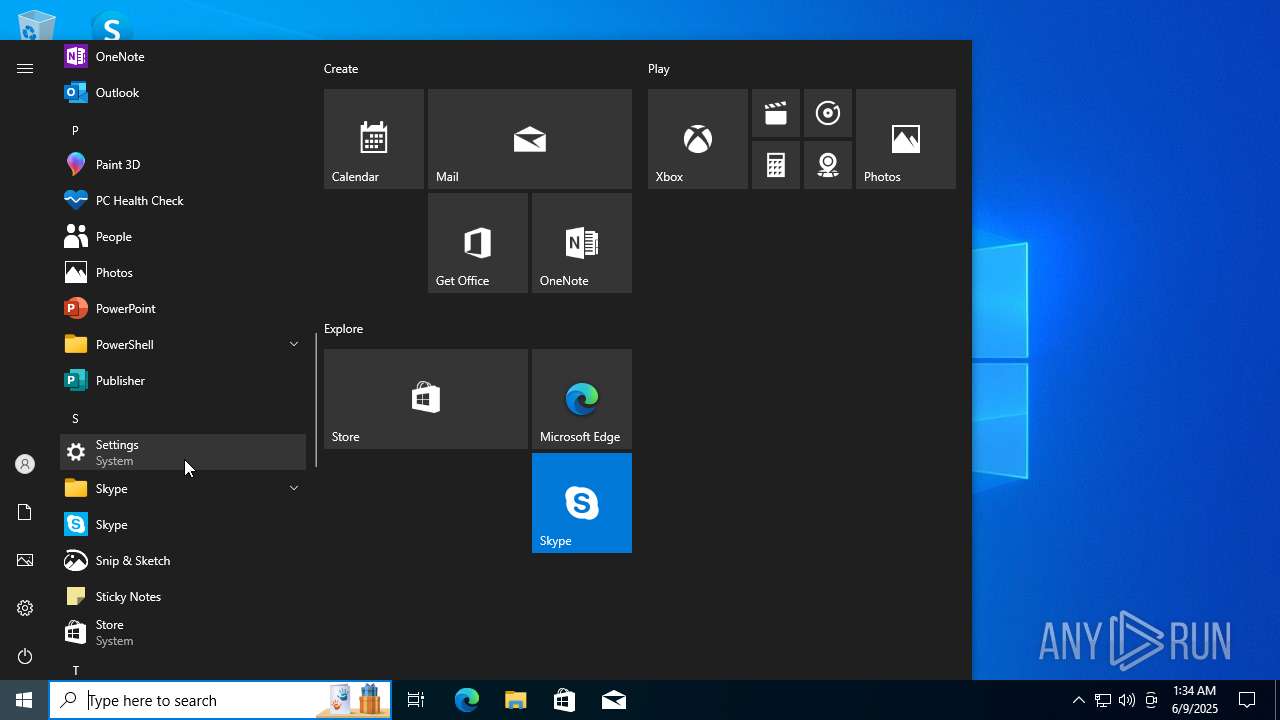
Task: Open the blue Skype tile
Action: point(582,503)
